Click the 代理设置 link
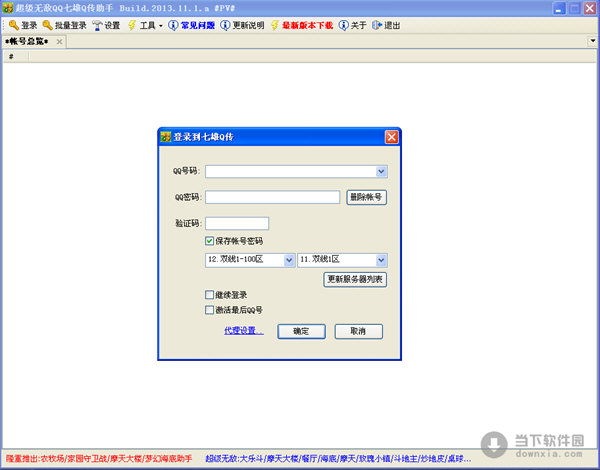600x470 pixels. pos(244,331)
